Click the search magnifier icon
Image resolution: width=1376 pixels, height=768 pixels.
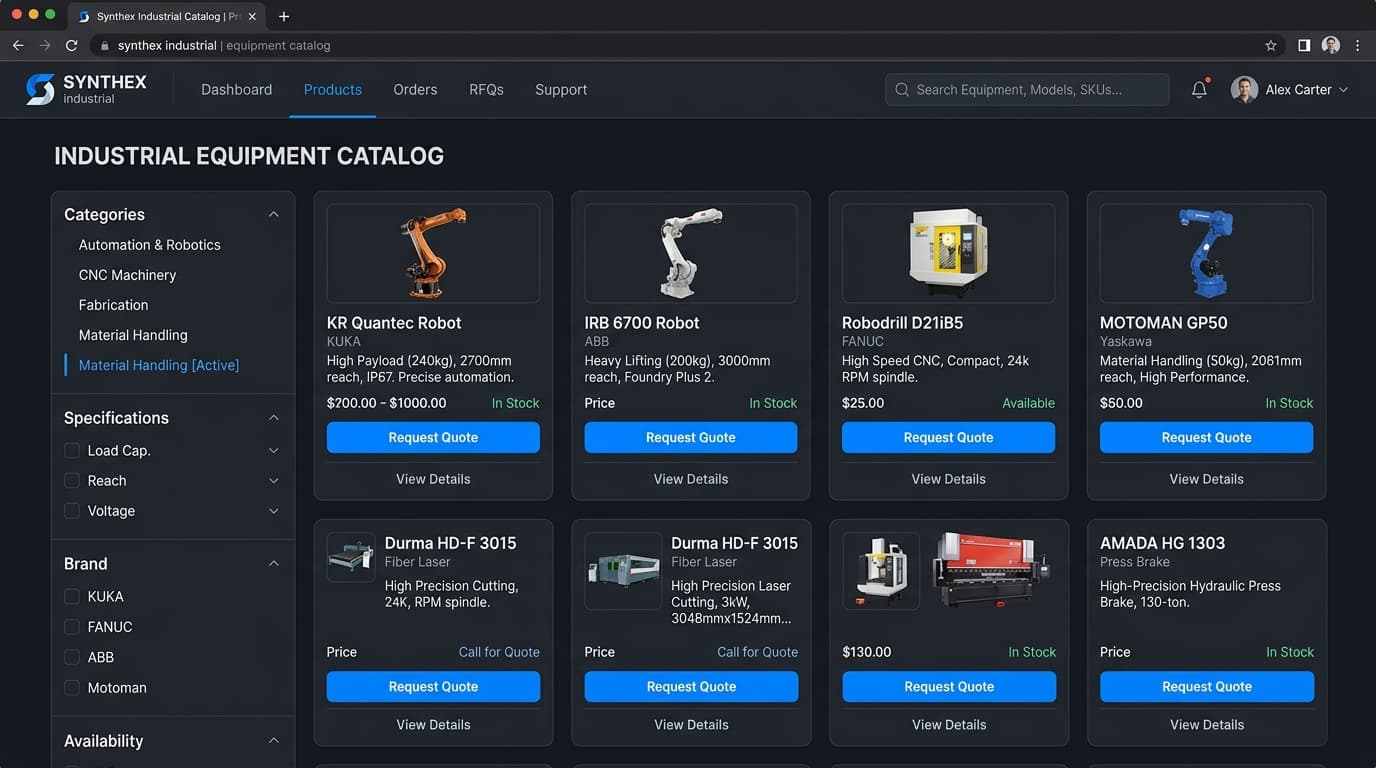pyautogui.click(x=902, y=90)
